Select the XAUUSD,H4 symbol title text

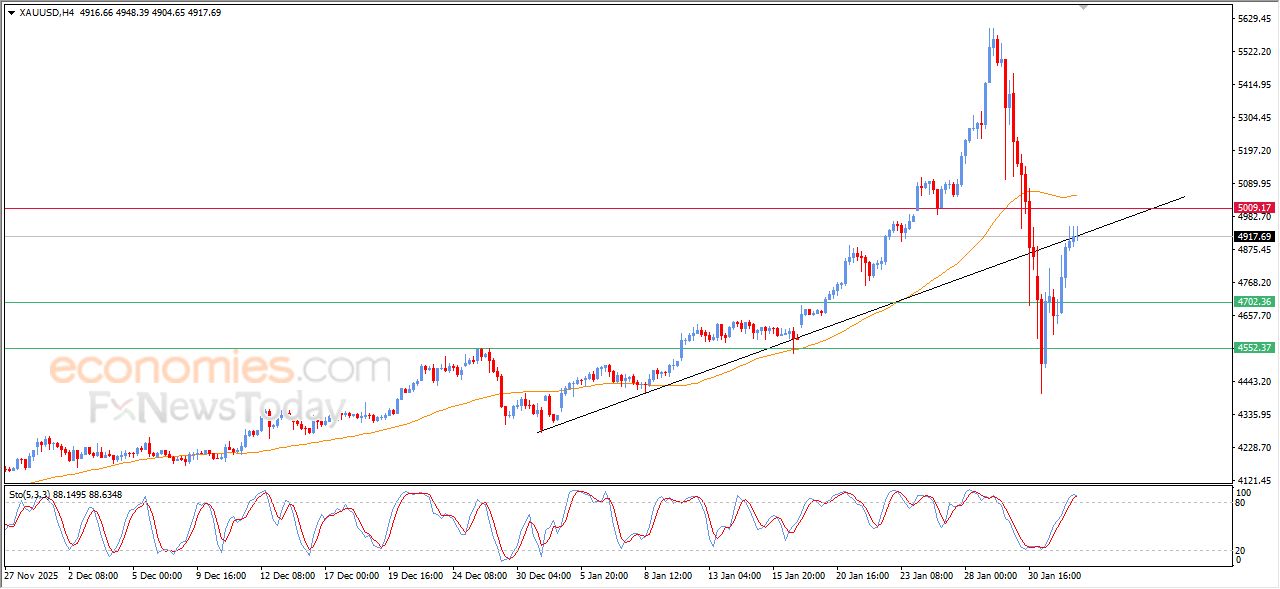point(46,13)
